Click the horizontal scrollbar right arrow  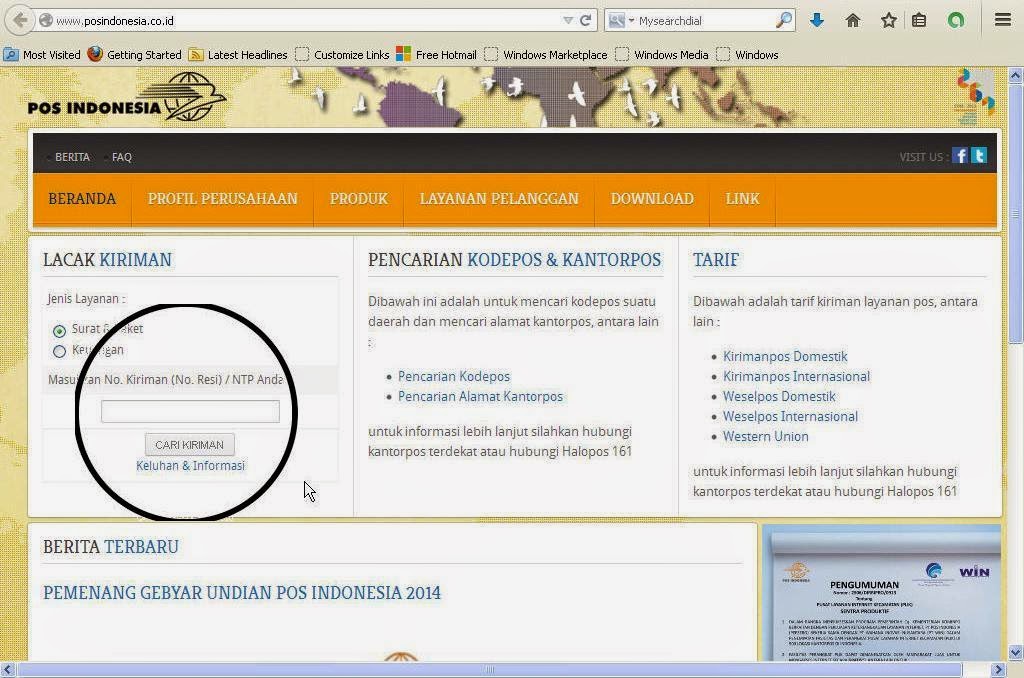[998, 670]
